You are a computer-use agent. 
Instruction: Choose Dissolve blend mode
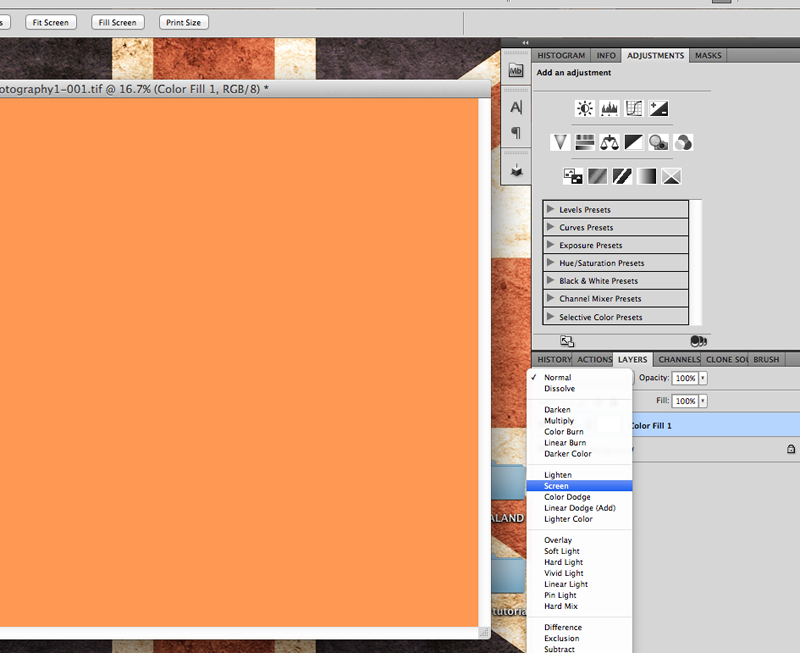[x=580, y=388]
